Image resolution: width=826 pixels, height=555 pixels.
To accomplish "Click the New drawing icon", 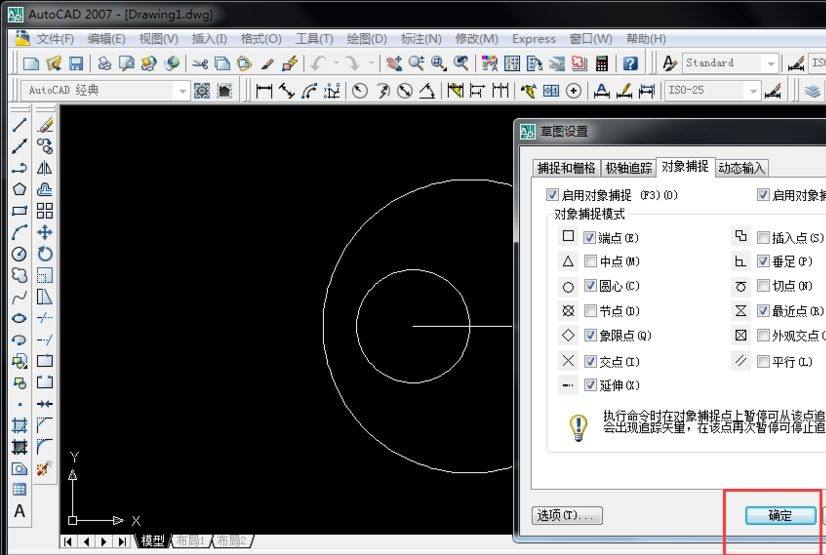I will pyautogui.click(x=31, y=64).
